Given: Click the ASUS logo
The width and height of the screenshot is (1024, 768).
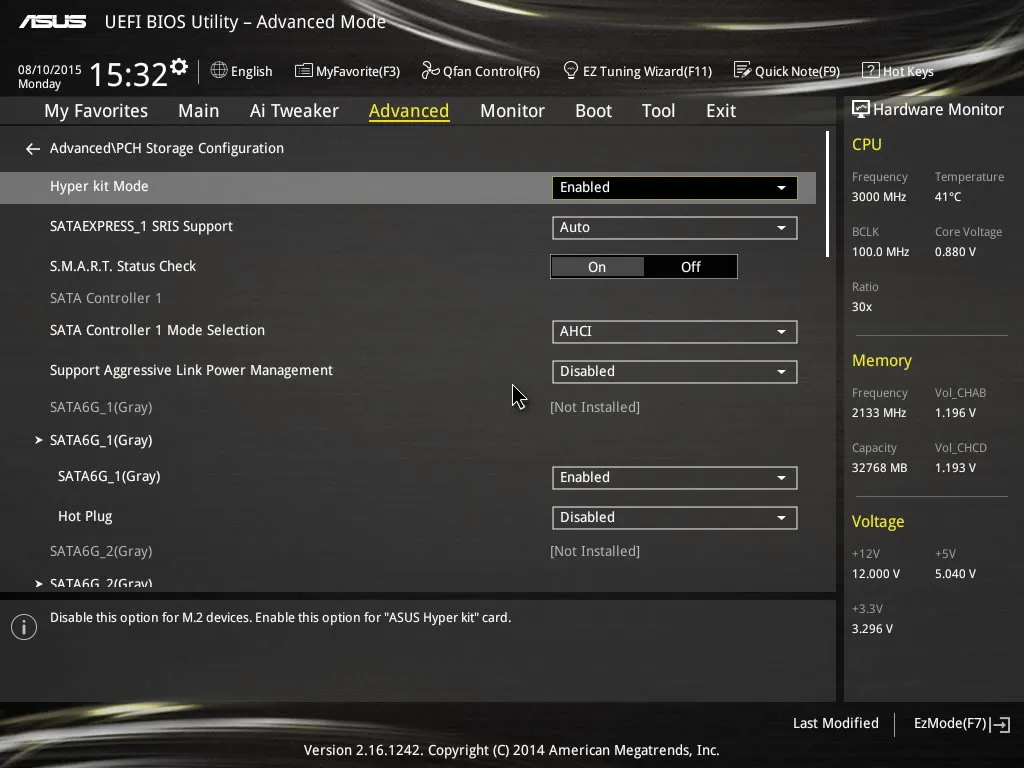Looking at the screenshot, I should [x=52, y=22].
